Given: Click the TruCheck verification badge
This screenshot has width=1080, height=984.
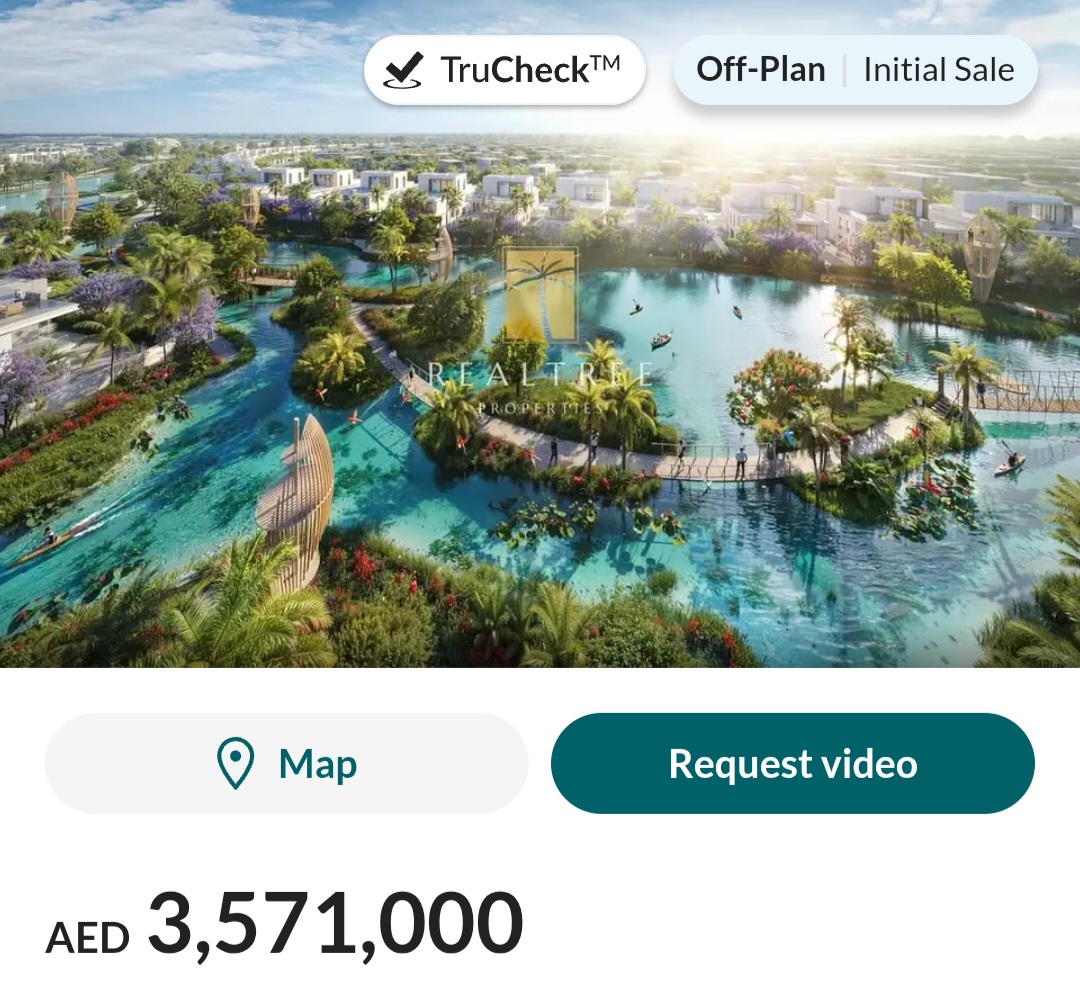Looking at the screenshot, I should 505,67.
